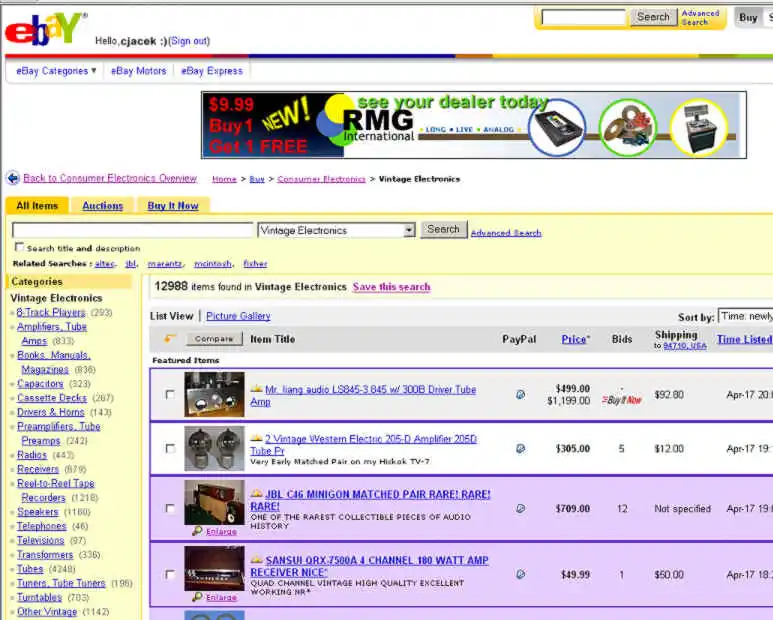The width and height of the screenshot is (773, 620).
Task: Open the JBL C46 Minigon thumbnail
Action: click(214, 502)
